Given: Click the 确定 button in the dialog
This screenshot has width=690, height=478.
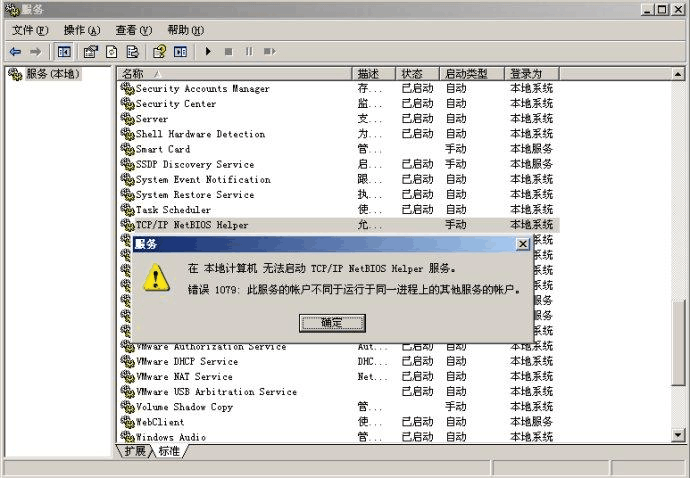Looking at the screenshot, I should coord(332,323).
